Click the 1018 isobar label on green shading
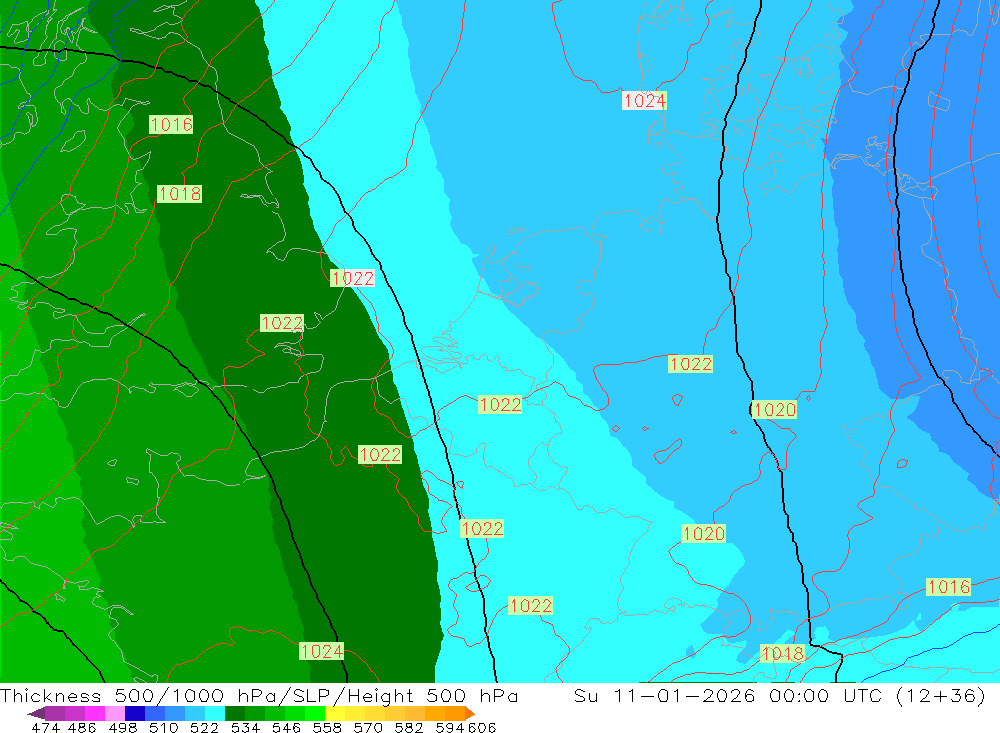 coord(179,193)
